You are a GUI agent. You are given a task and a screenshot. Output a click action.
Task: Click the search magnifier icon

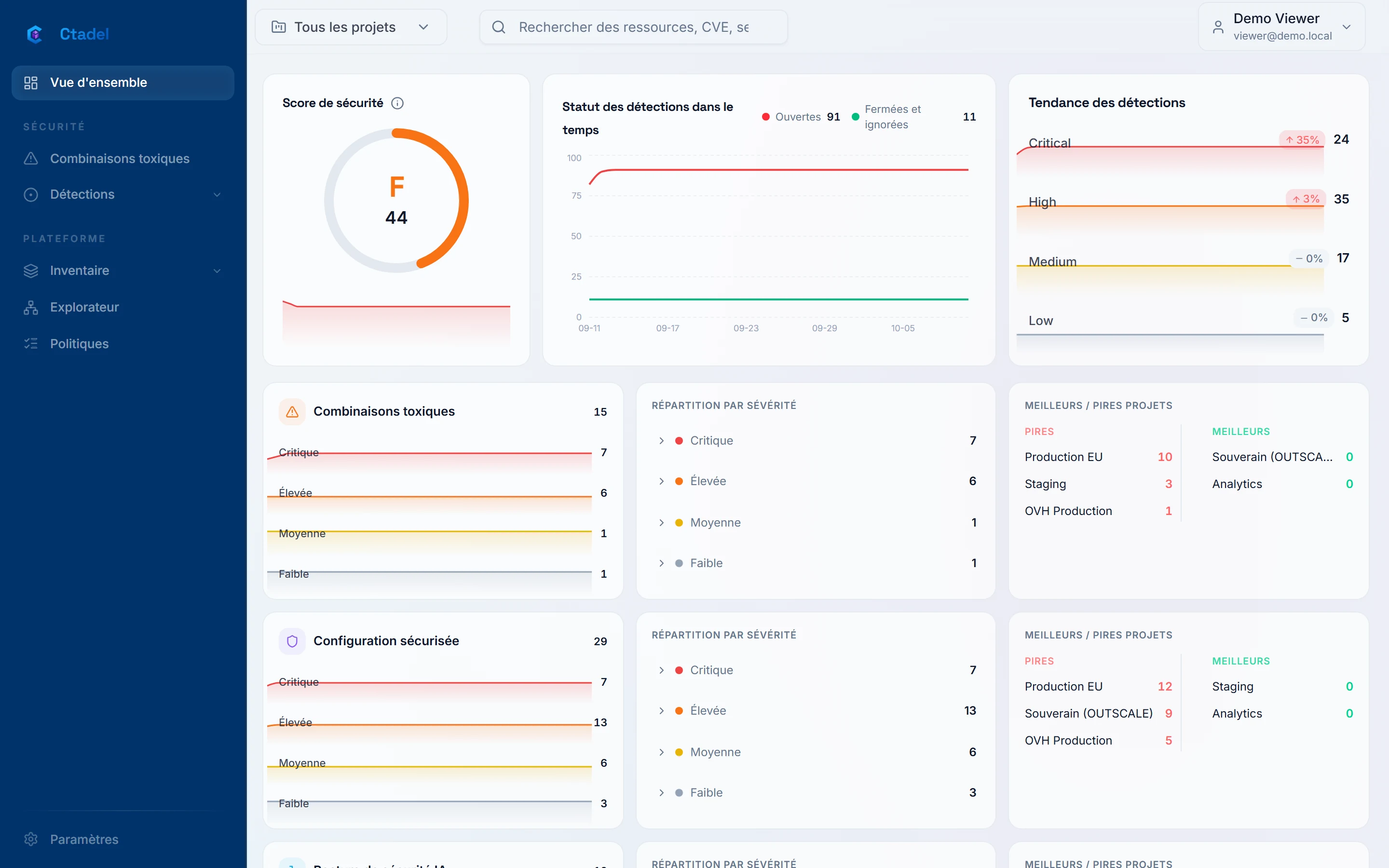[499, 27]
